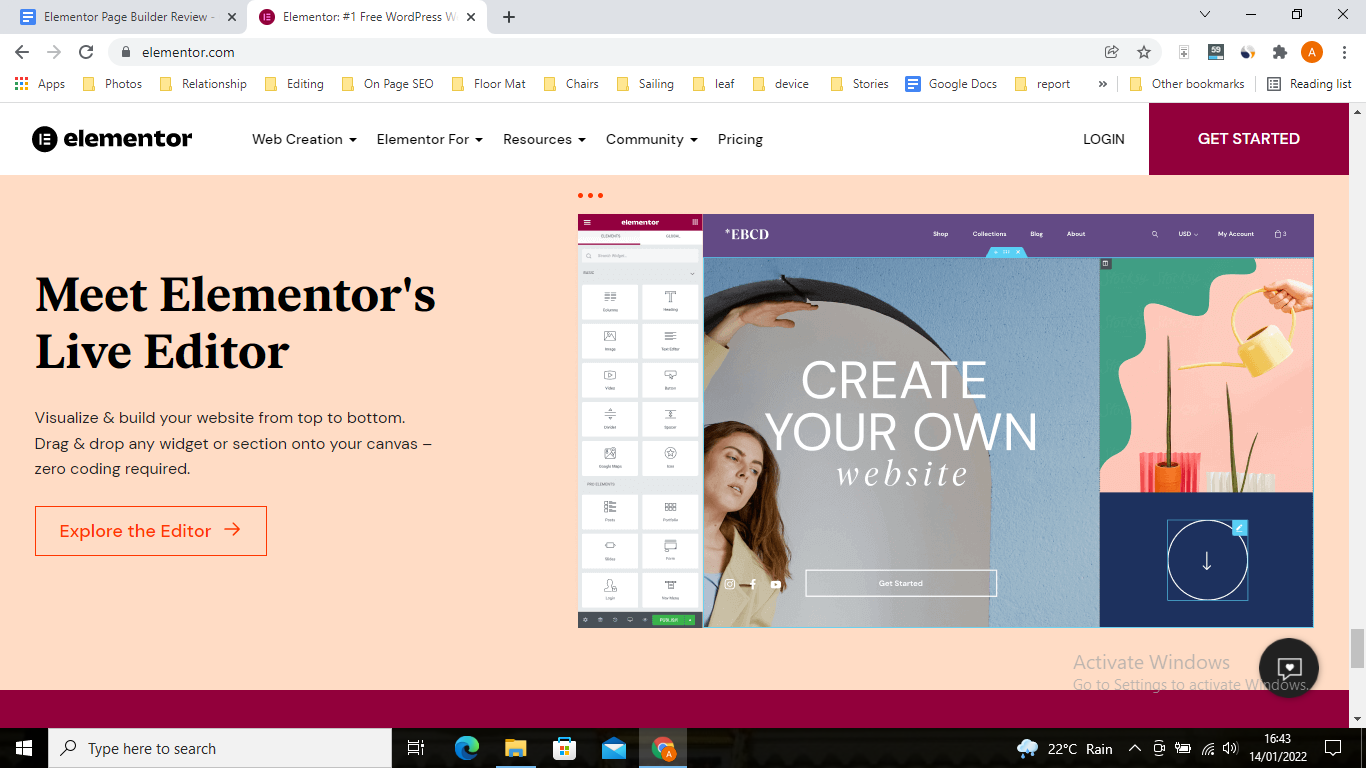1366x768 pixels.
Task: Open the On Page SEO bookmark folder
Action: pos(388,84)
